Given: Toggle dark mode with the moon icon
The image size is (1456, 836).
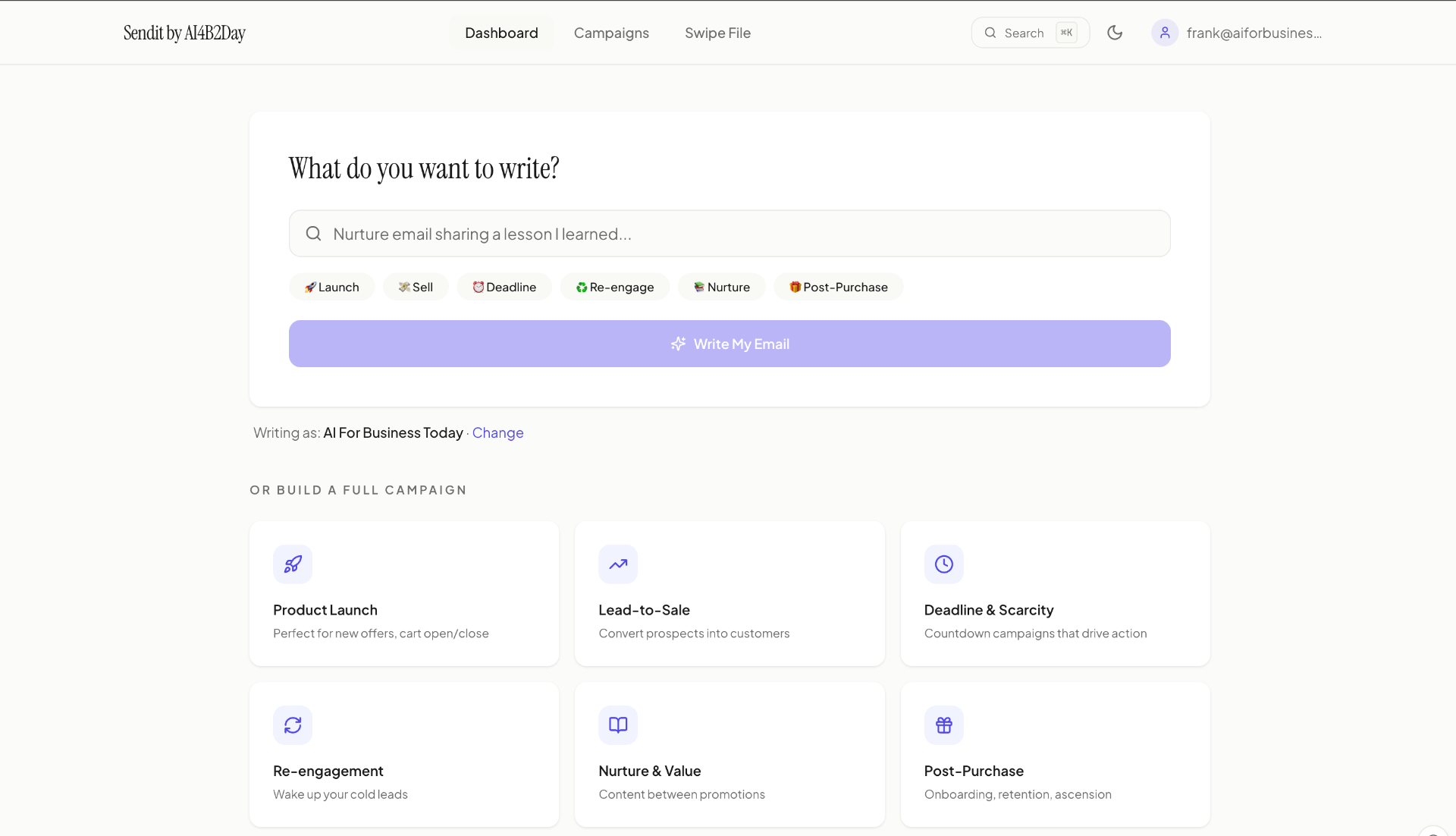Looking at the screenshot, I should tap(1115, 33).
